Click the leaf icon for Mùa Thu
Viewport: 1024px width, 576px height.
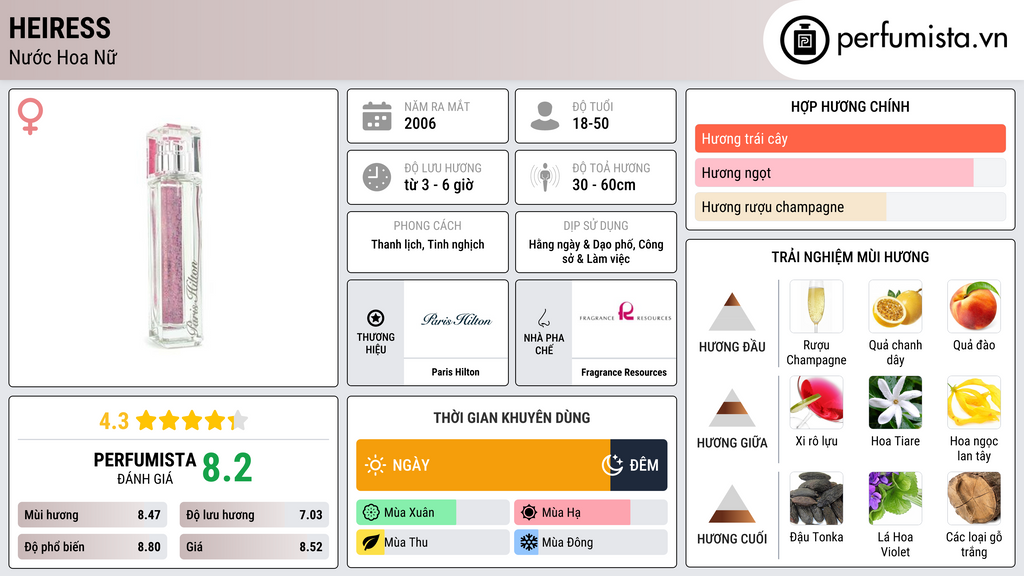[370, 542]
